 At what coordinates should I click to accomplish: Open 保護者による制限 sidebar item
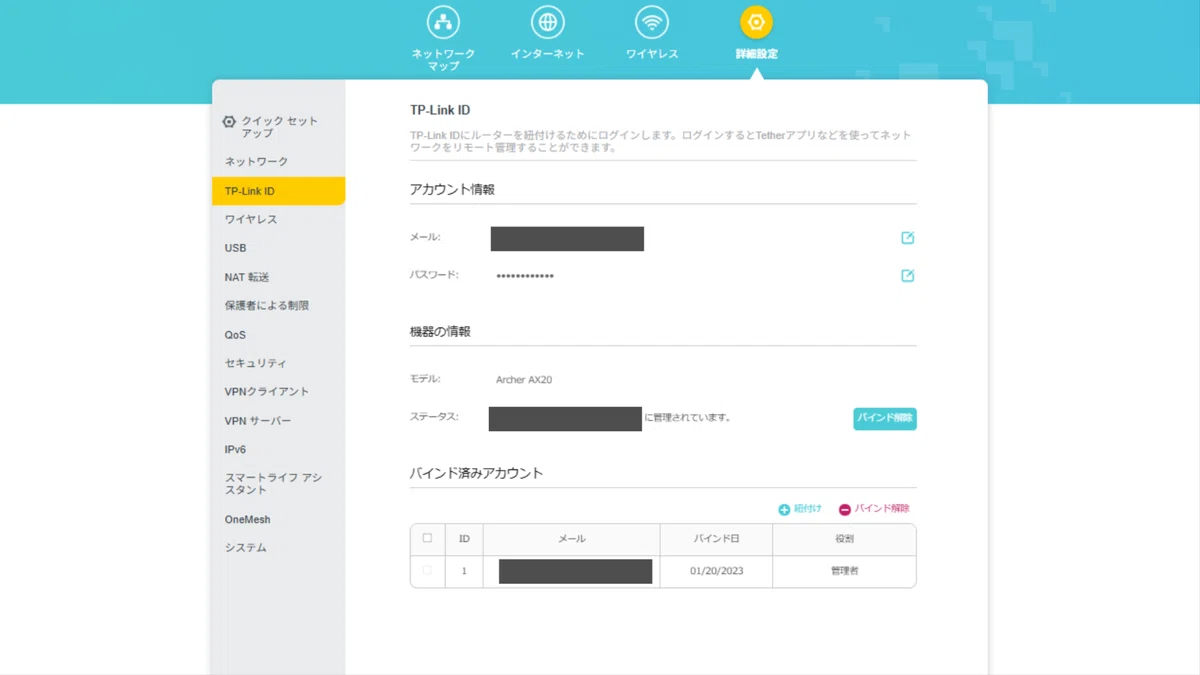tap(279, 306)
